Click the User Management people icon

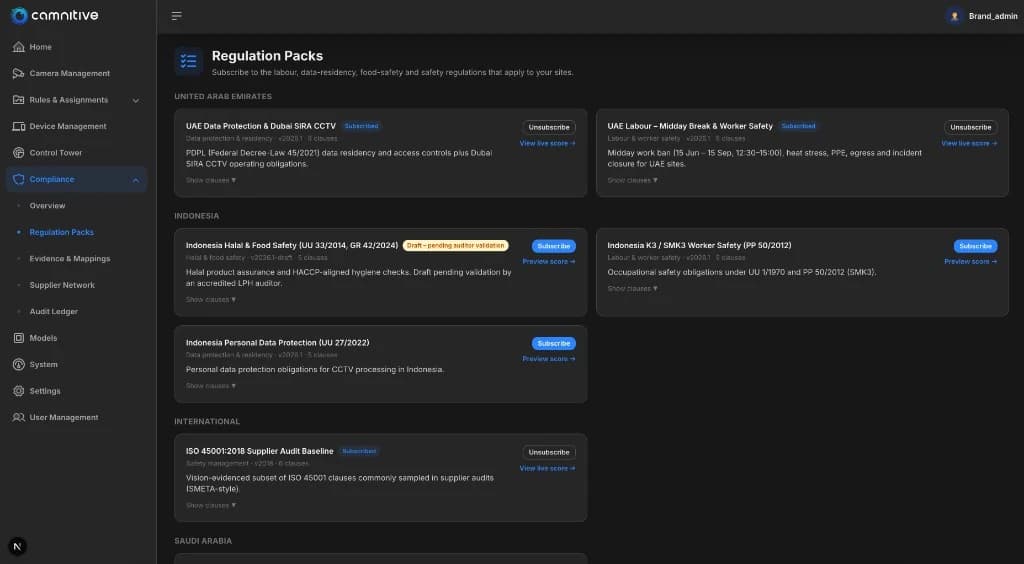pos(18,417)
